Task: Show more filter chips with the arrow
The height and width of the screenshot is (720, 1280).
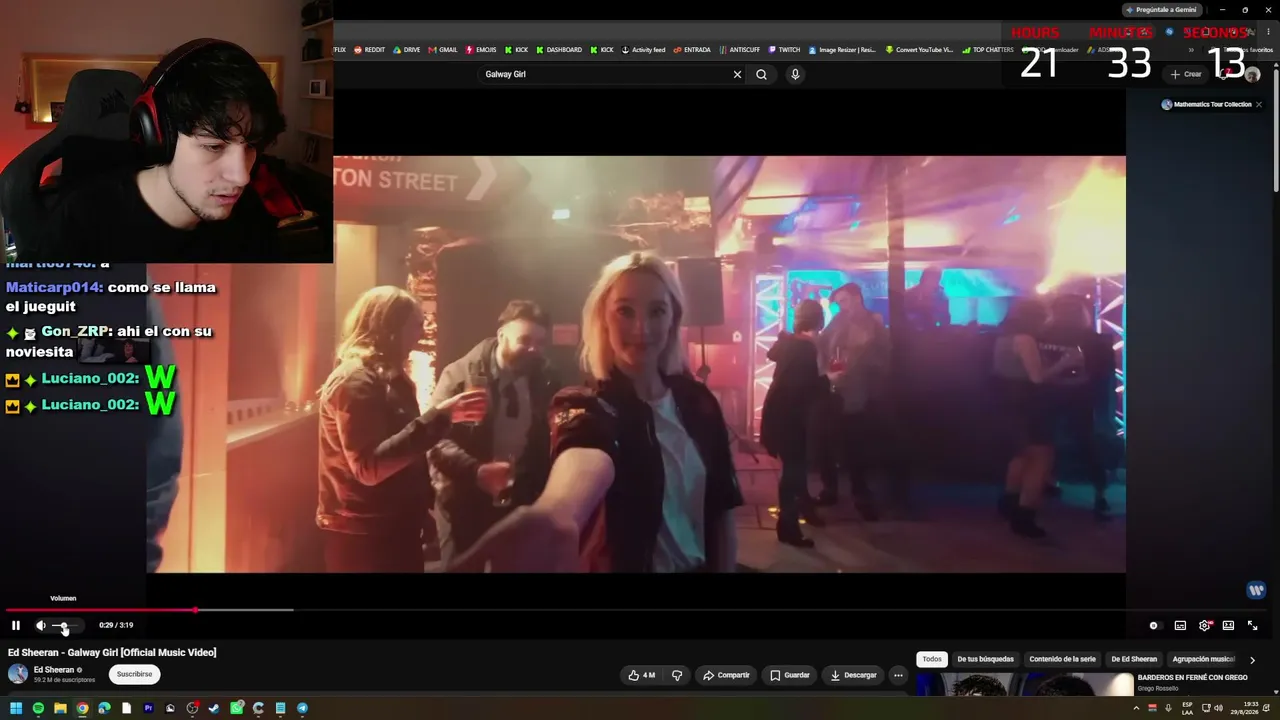Action: click(x=1252, y=660)
